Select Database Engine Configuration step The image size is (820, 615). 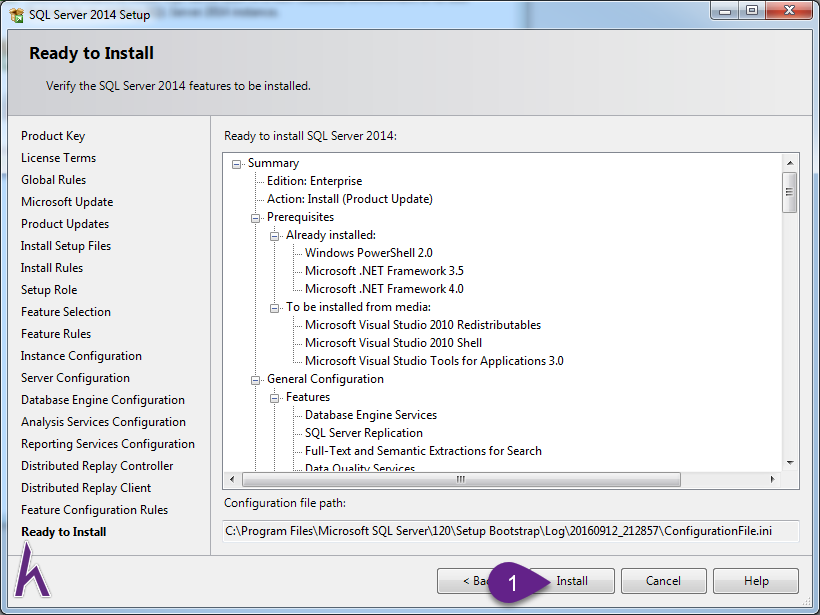click(102, 400)
